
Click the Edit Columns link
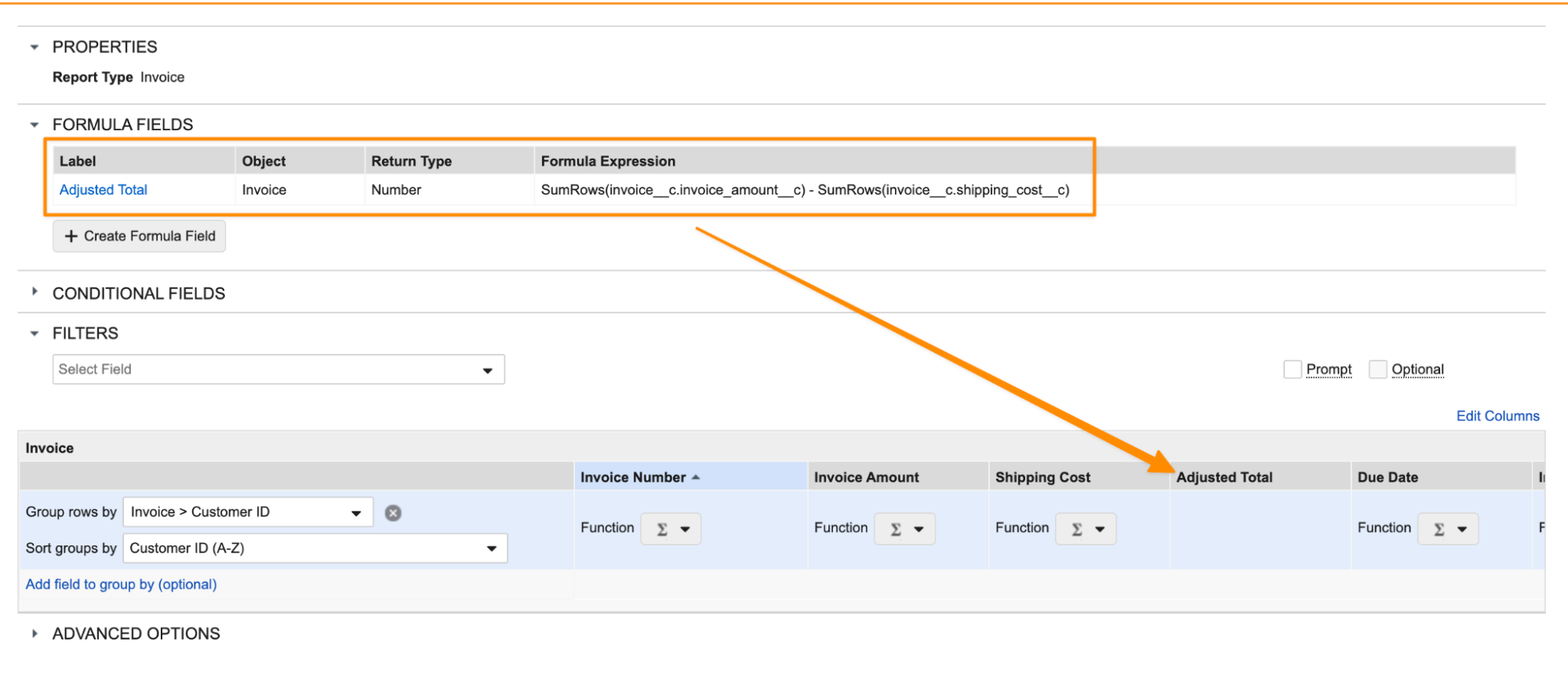point(1497,416)
